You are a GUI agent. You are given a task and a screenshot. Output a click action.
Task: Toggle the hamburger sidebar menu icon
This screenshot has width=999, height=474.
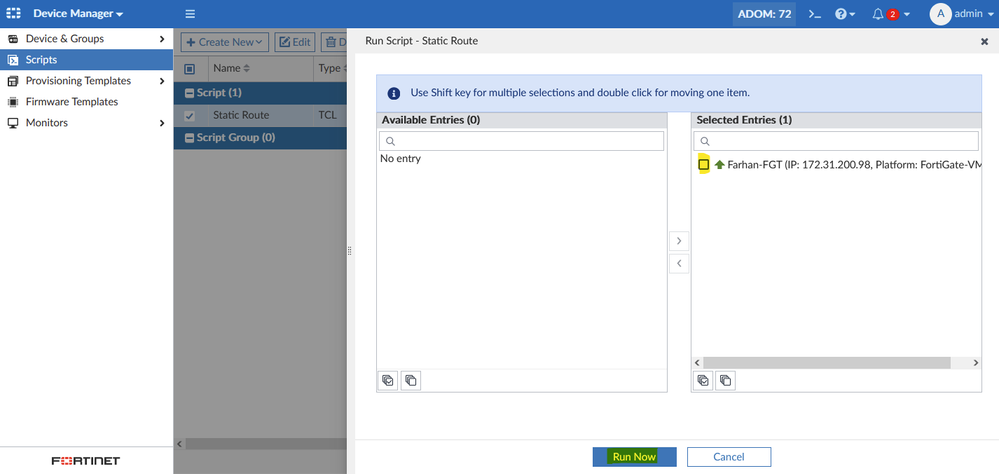(x=190, y=14)
